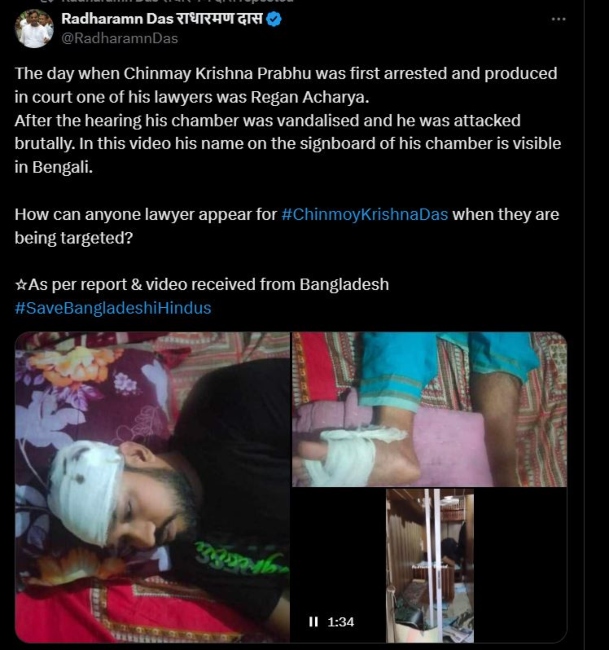609x650 pixels.
Task: Open the @RadharamnDas handle link
Action: pyautogui.click(x=120, y=39)
